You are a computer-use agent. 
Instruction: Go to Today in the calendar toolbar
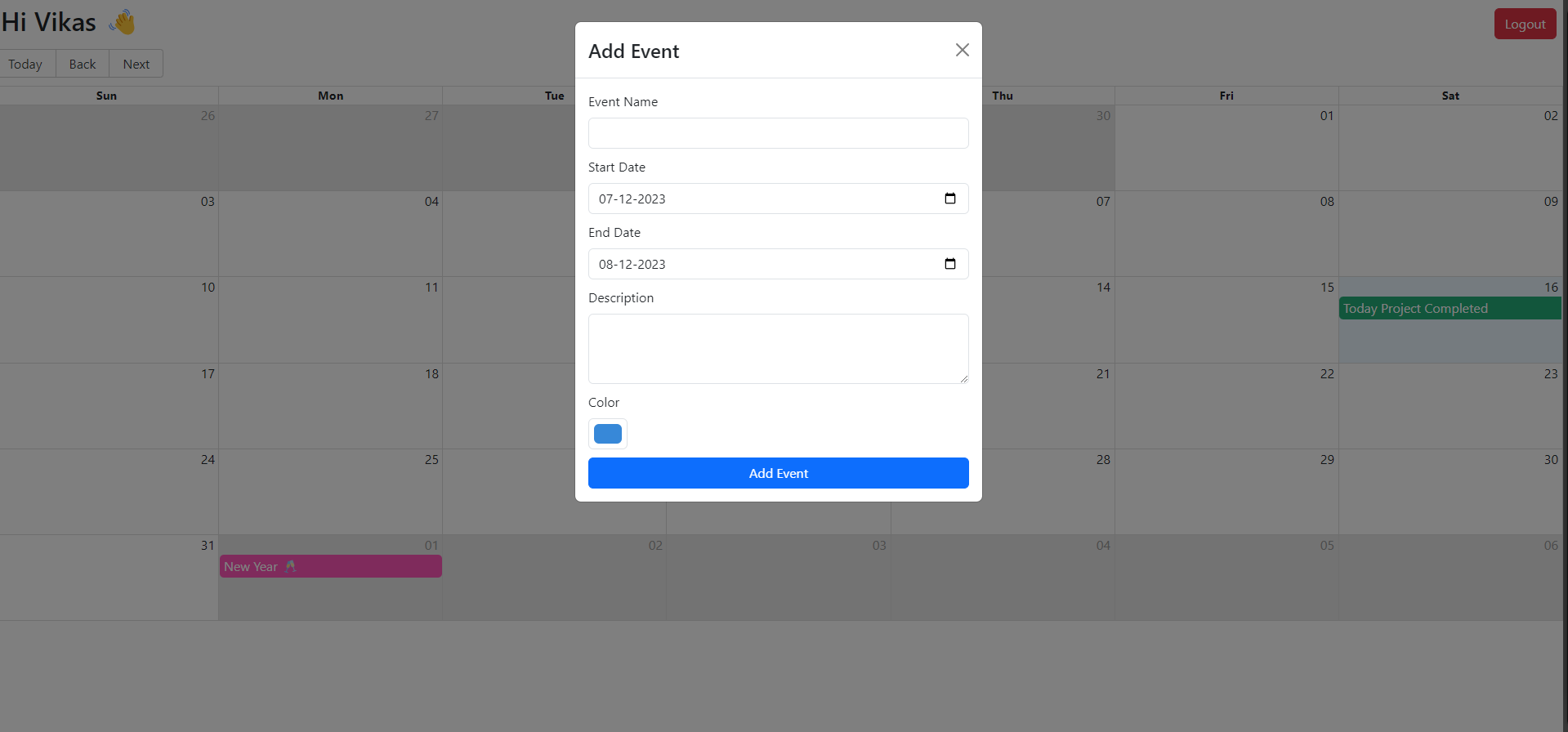click(25, 64)
